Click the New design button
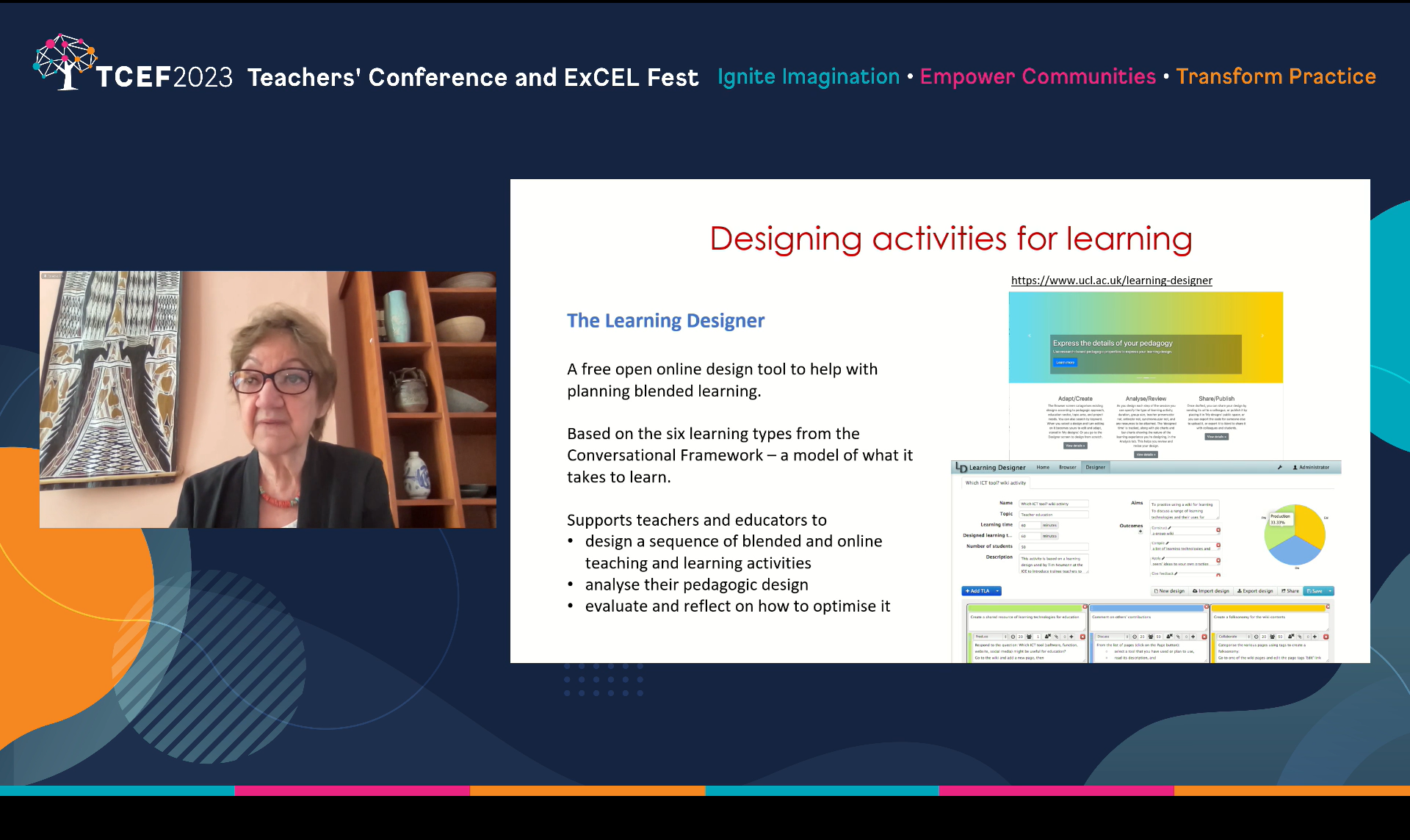Screen dimensions: 1410x840 [x=1170, y=591]
